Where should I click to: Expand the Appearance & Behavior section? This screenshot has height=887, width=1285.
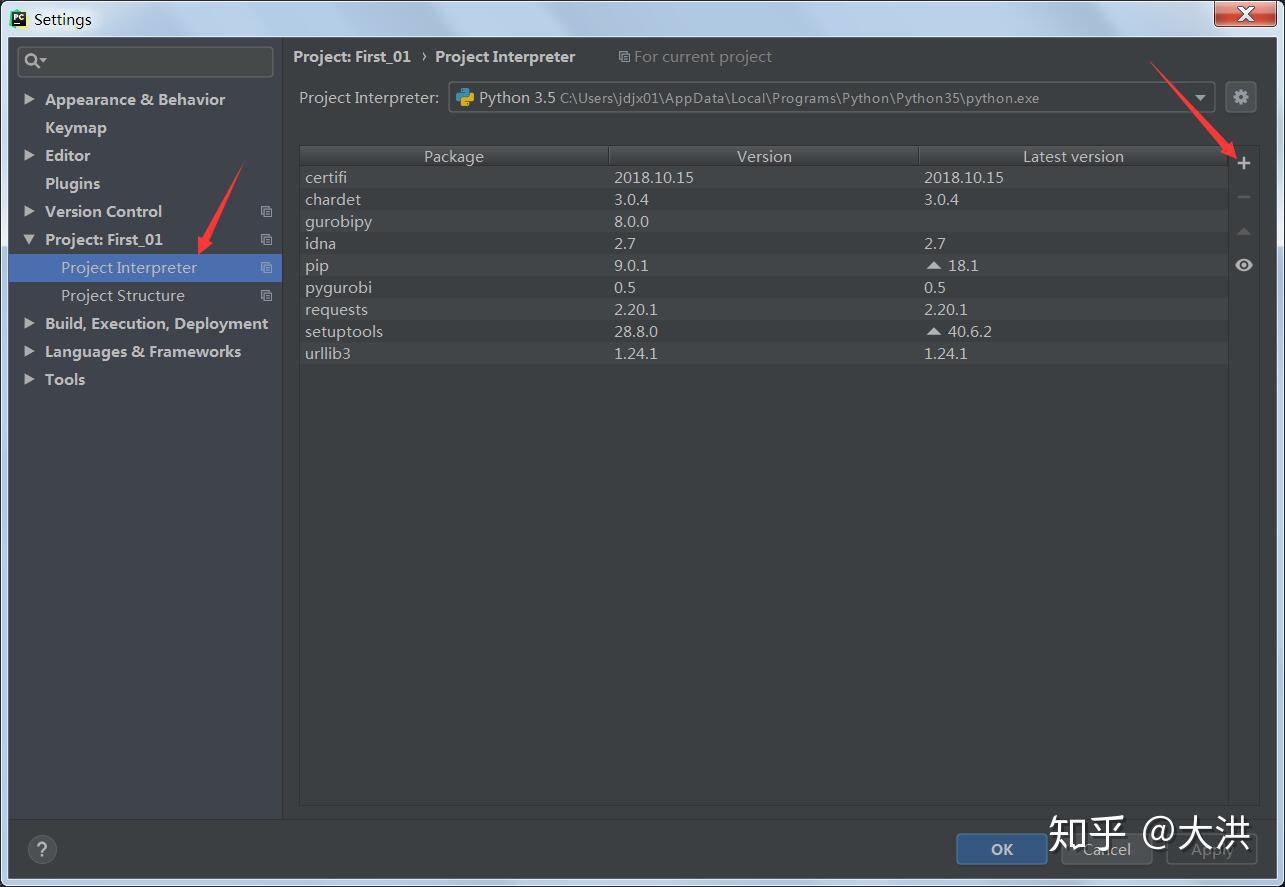tap(28, 99)
